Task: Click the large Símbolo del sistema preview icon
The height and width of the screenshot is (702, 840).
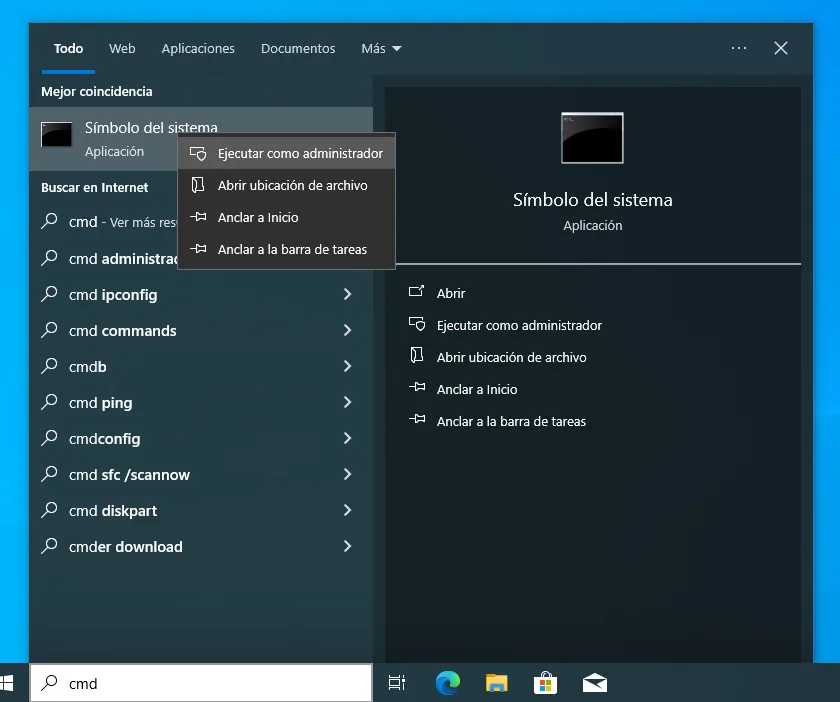Action: [592, 138]
